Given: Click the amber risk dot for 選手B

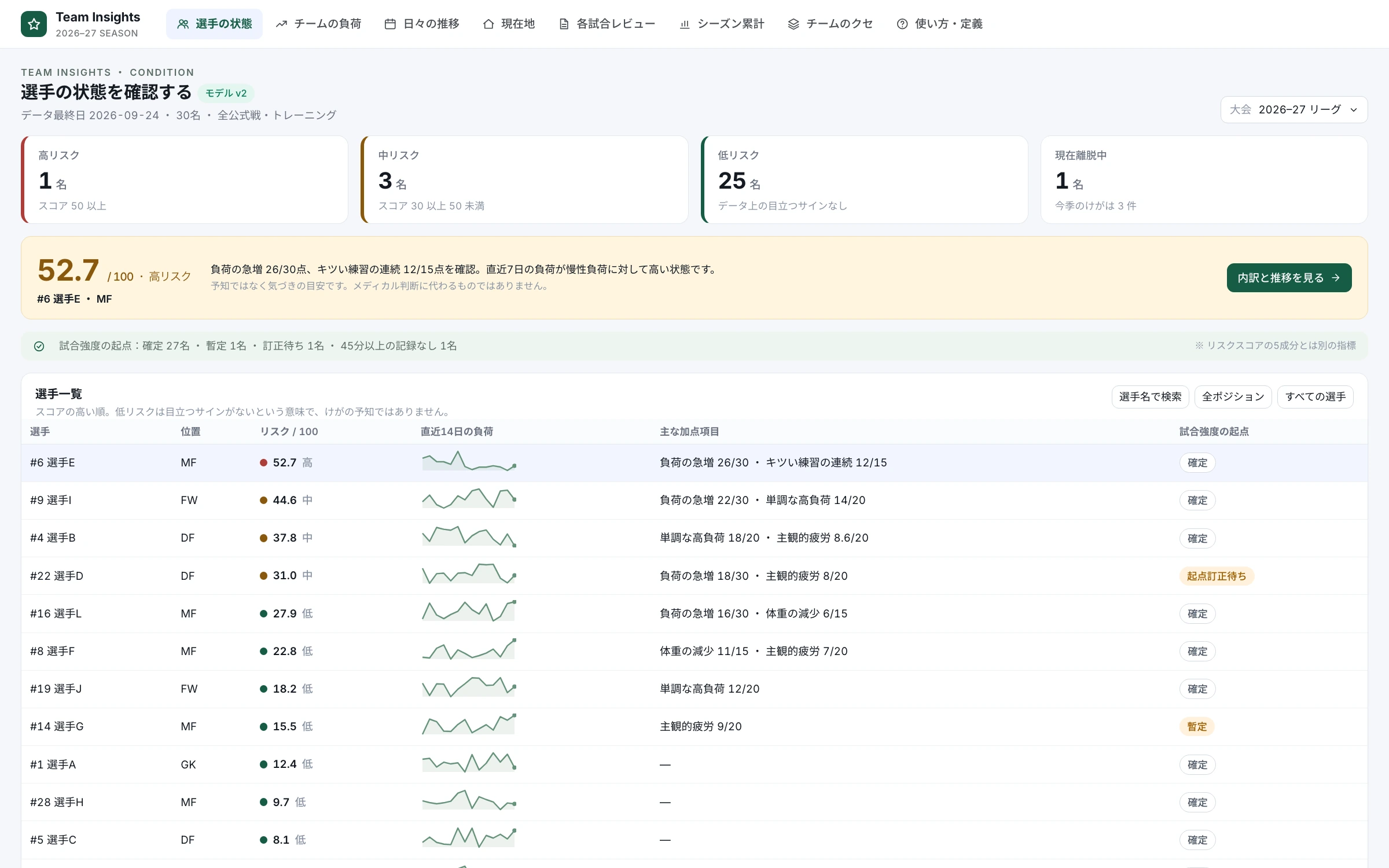Looking at the screenshot, I should click(x=263, y=538).
